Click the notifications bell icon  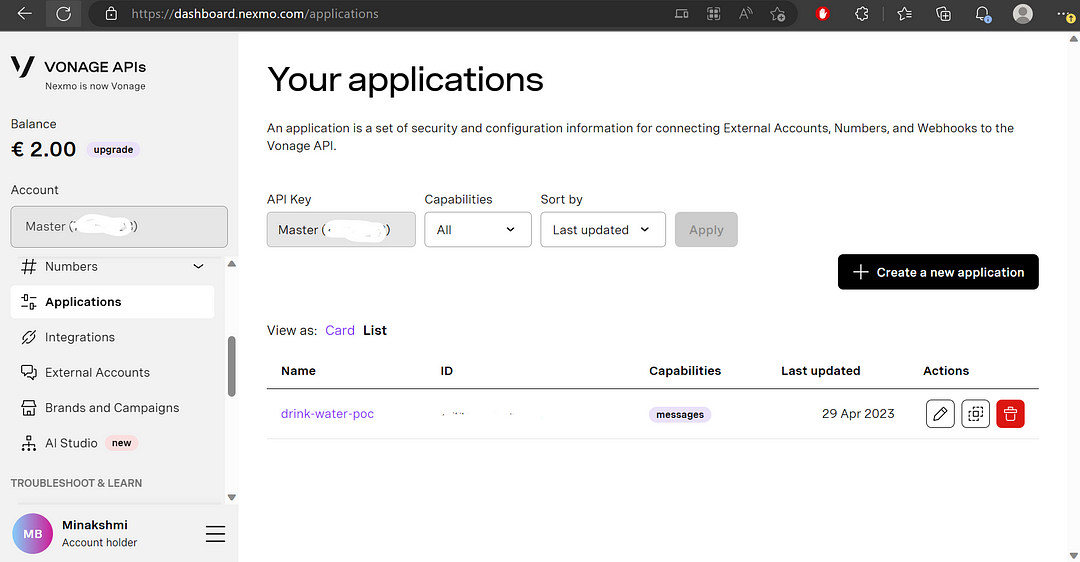point(983,14)
